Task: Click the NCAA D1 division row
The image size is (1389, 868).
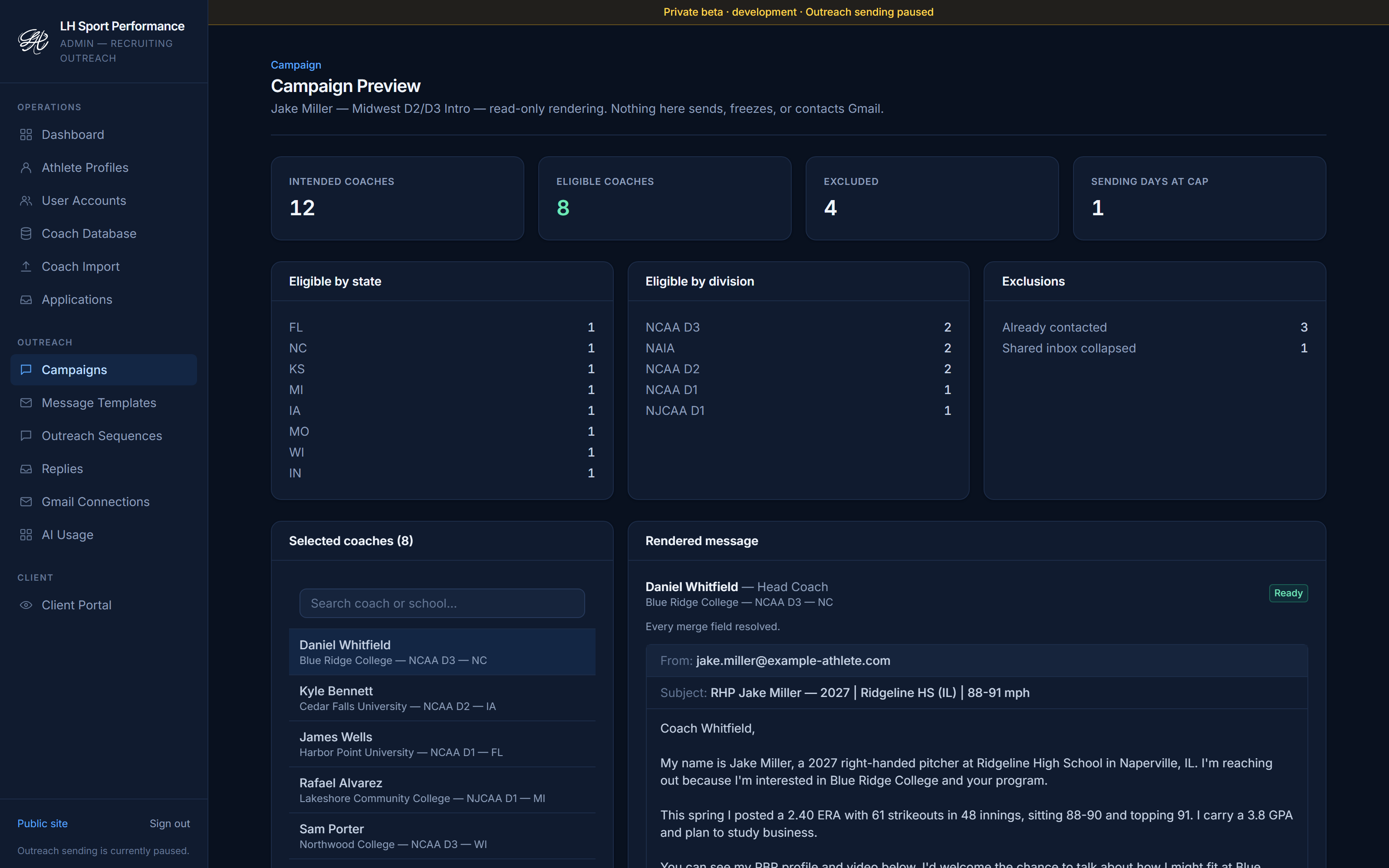Action: pyautogui.click(x=798, y=390)
